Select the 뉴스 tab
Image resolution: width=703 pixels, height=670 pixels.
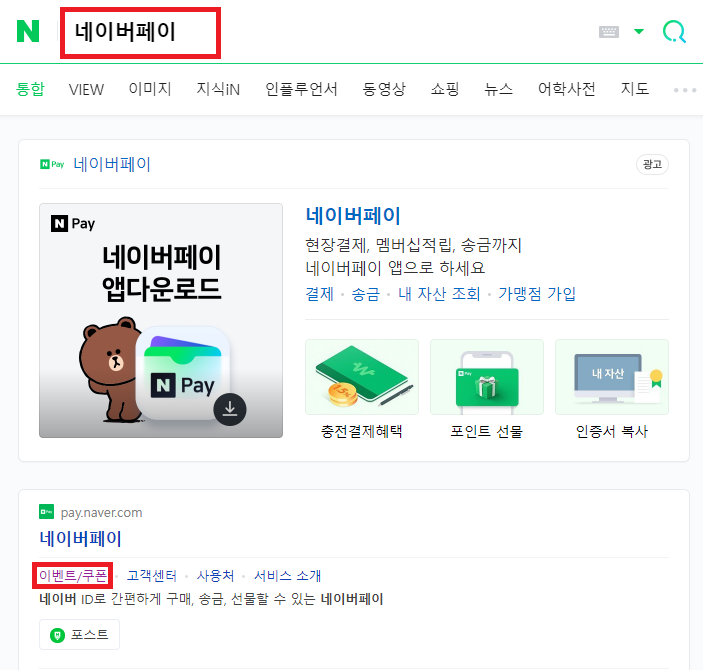499,89
